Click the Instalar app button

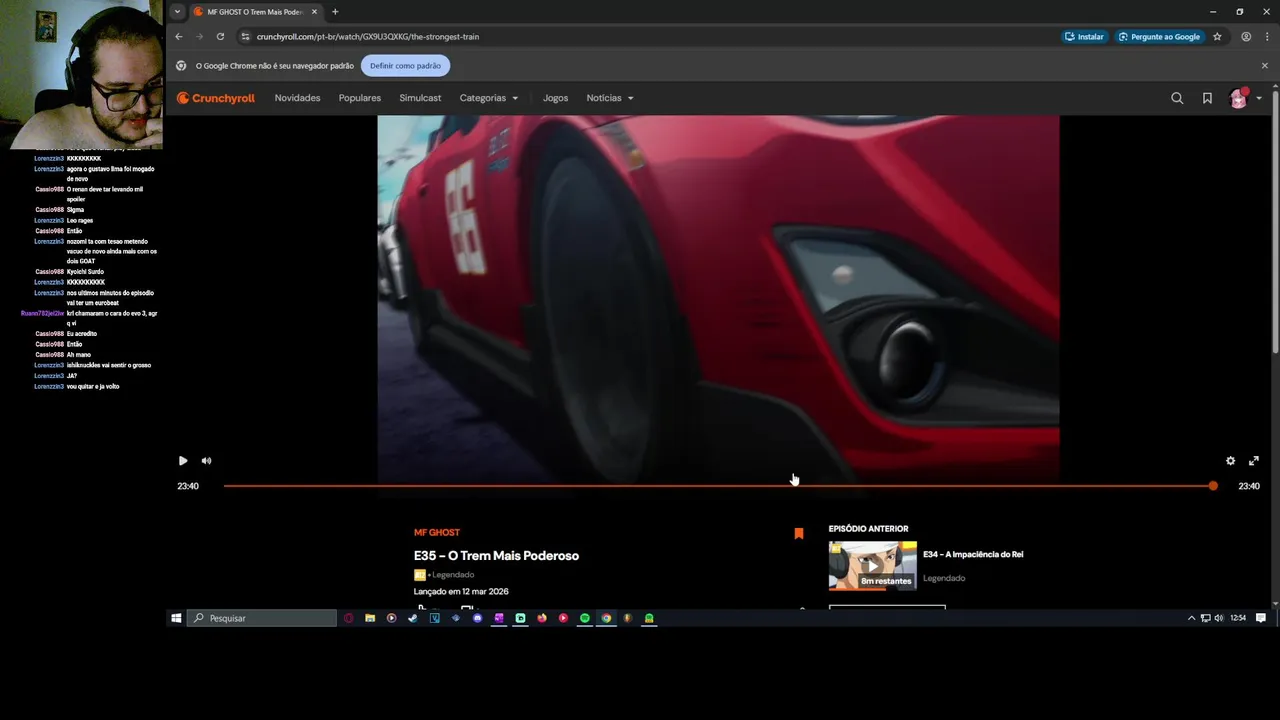1084,37
